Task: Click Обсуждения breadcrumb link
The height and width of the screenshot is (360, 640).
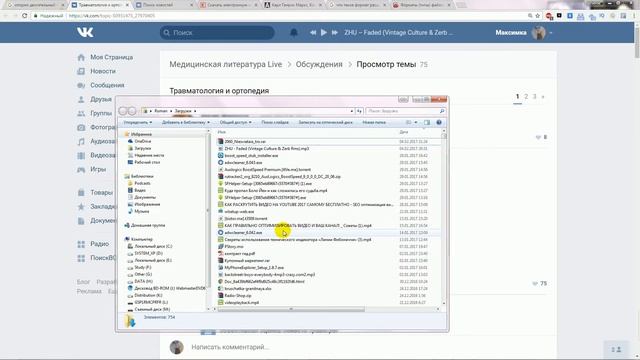Action: point(319,64)
